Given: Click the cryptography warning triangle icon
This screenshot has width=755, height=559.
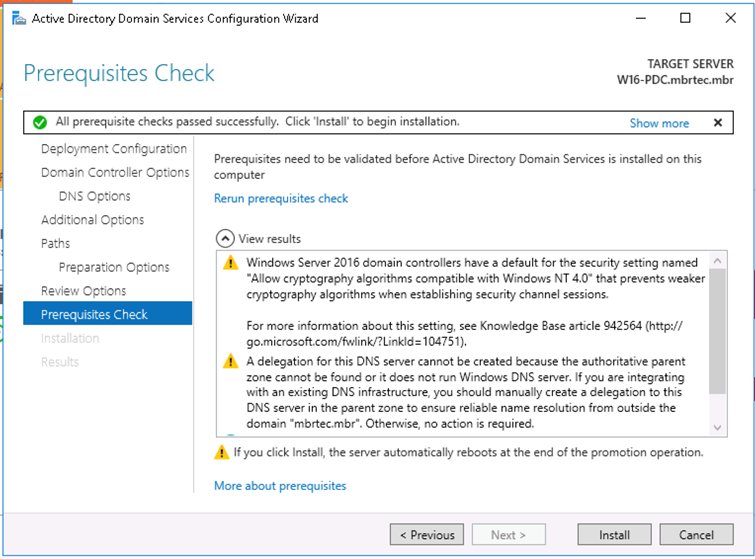Looking at the screenshot, I should point(231,263).
